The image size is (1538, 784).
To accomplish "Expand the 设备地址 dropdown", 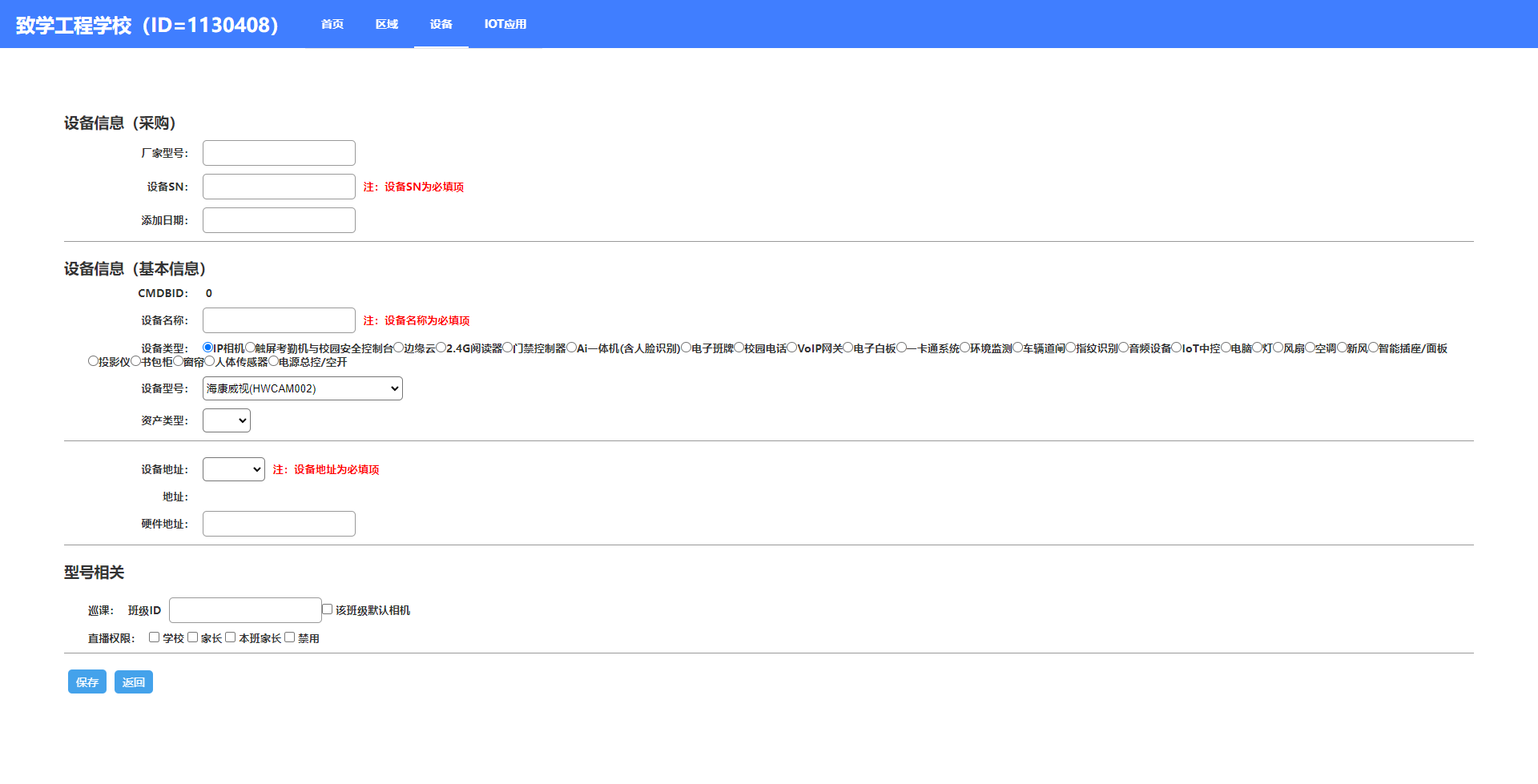I will pos(233,469).
